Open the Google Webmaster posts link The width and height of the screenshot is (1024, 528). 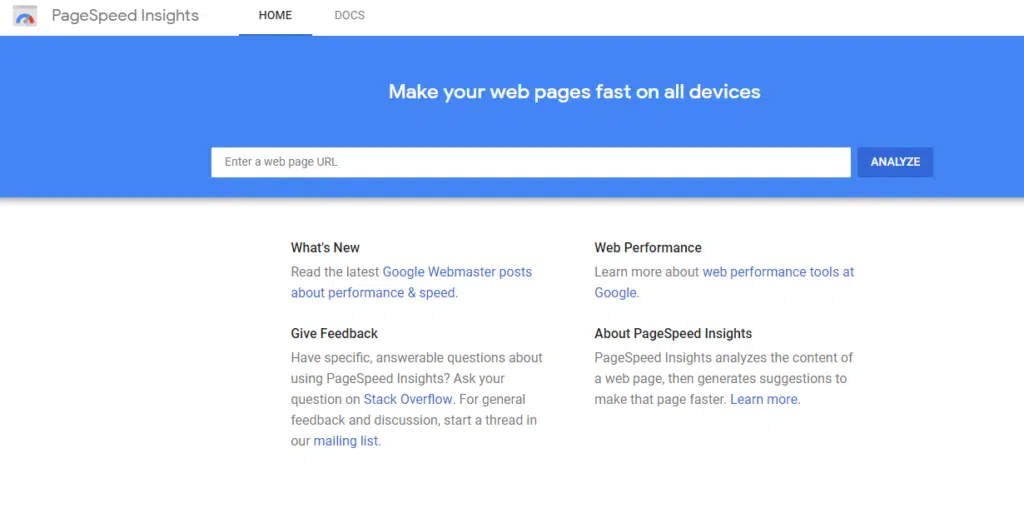(x=457, y=272)
